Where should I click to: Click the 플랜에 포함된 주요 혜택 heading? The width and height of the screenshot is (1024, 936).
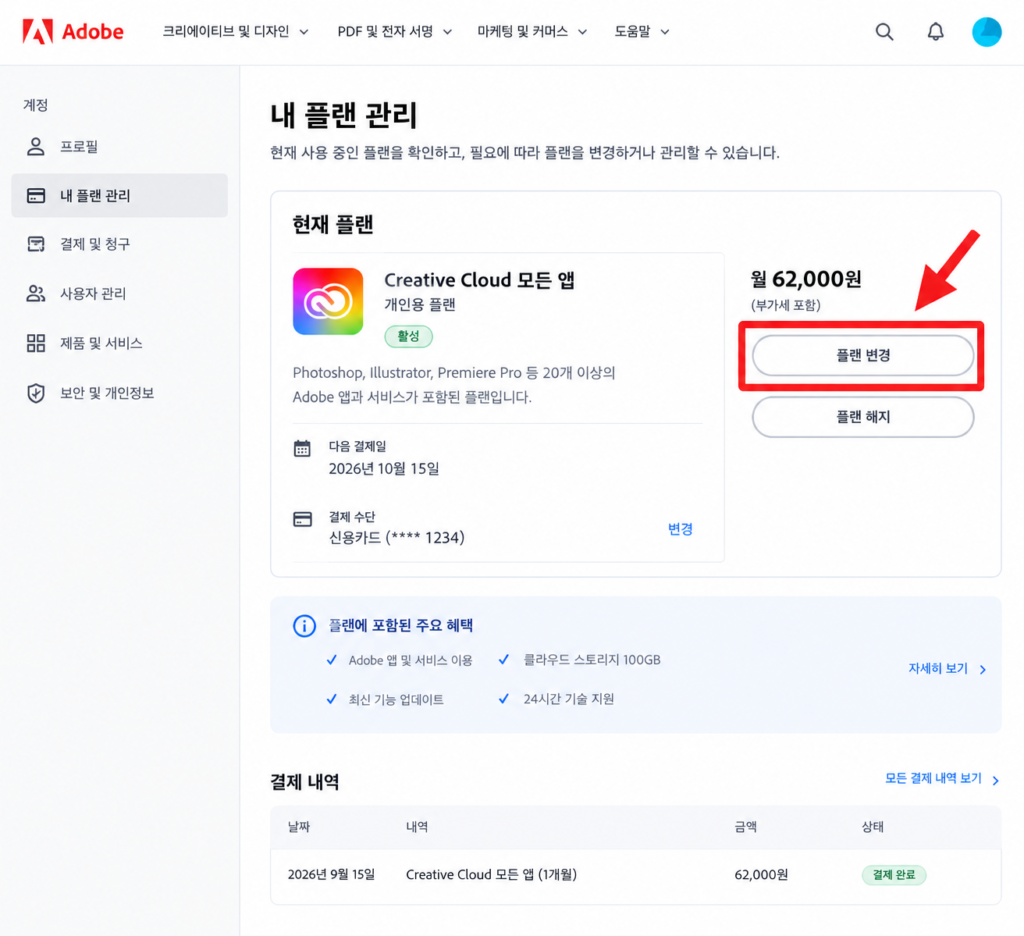point(400,625)
